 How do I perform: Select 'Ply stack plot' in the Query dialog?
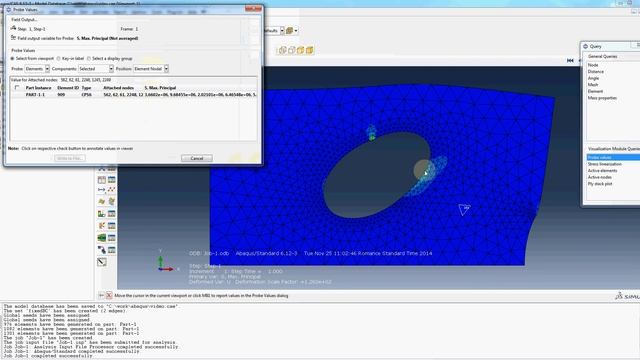(x=600, y=184)
